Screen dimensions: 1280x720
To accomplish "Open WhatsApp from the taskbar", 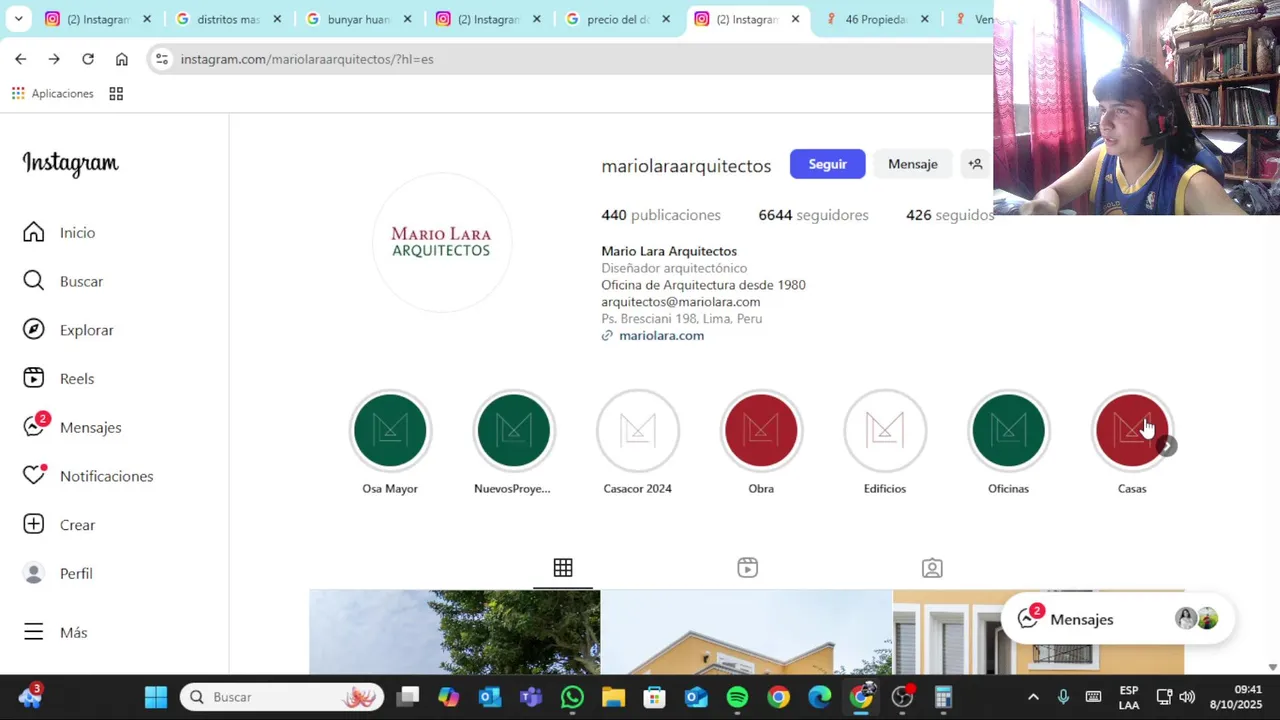I will pyautogui.click(x=572, y=697).
